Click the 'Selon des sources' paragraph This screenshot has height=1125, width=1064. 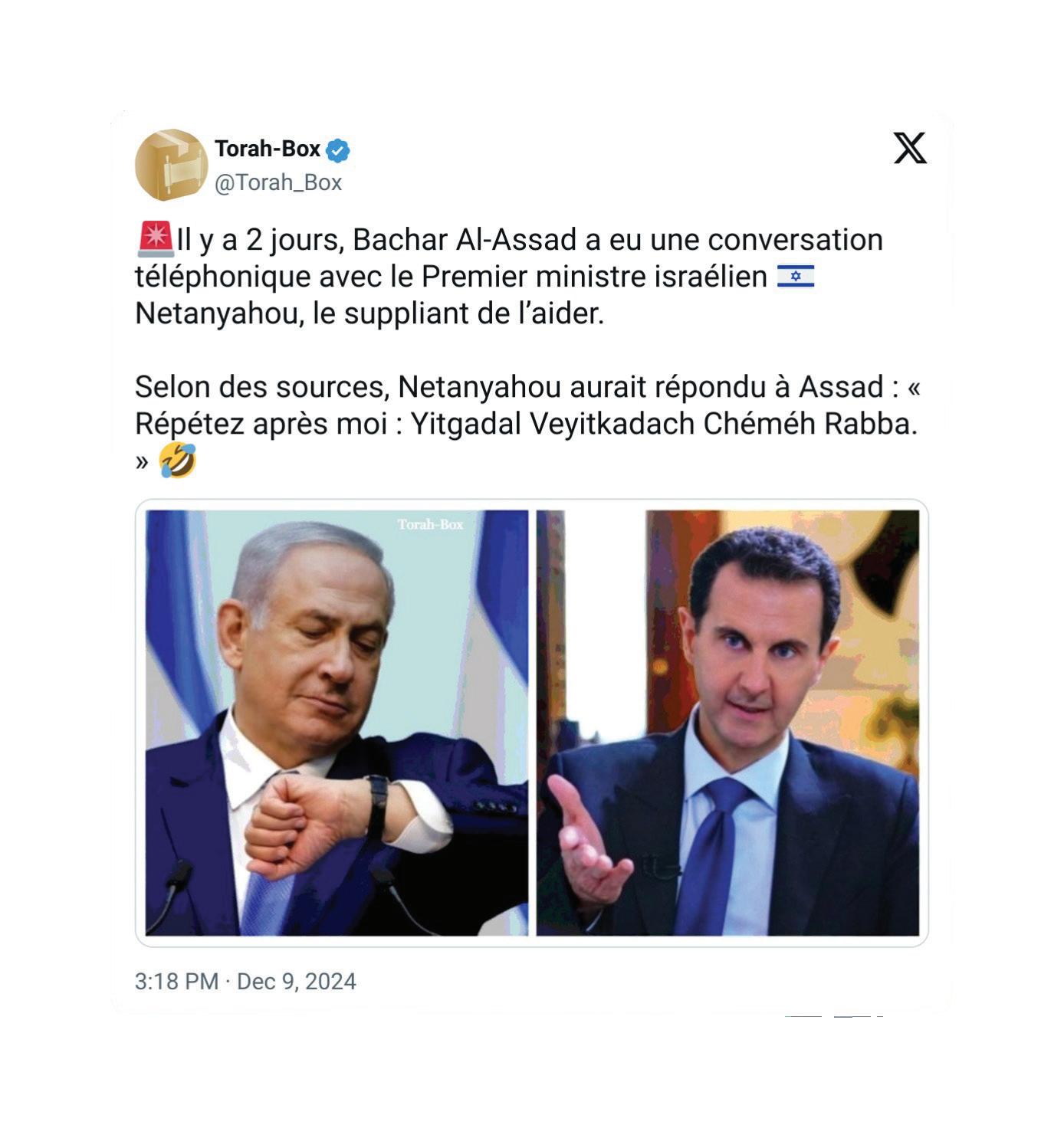click(527, 424)
